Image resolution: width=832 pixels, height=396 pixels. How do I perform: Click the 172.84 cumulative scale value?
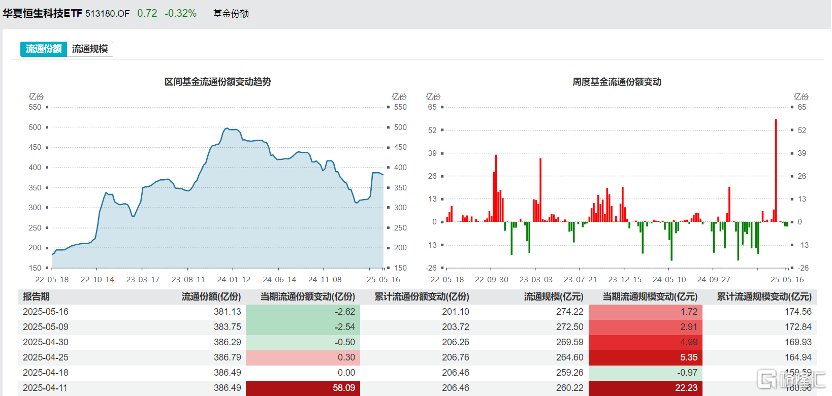pyautogui.click(x=799, y=327)
